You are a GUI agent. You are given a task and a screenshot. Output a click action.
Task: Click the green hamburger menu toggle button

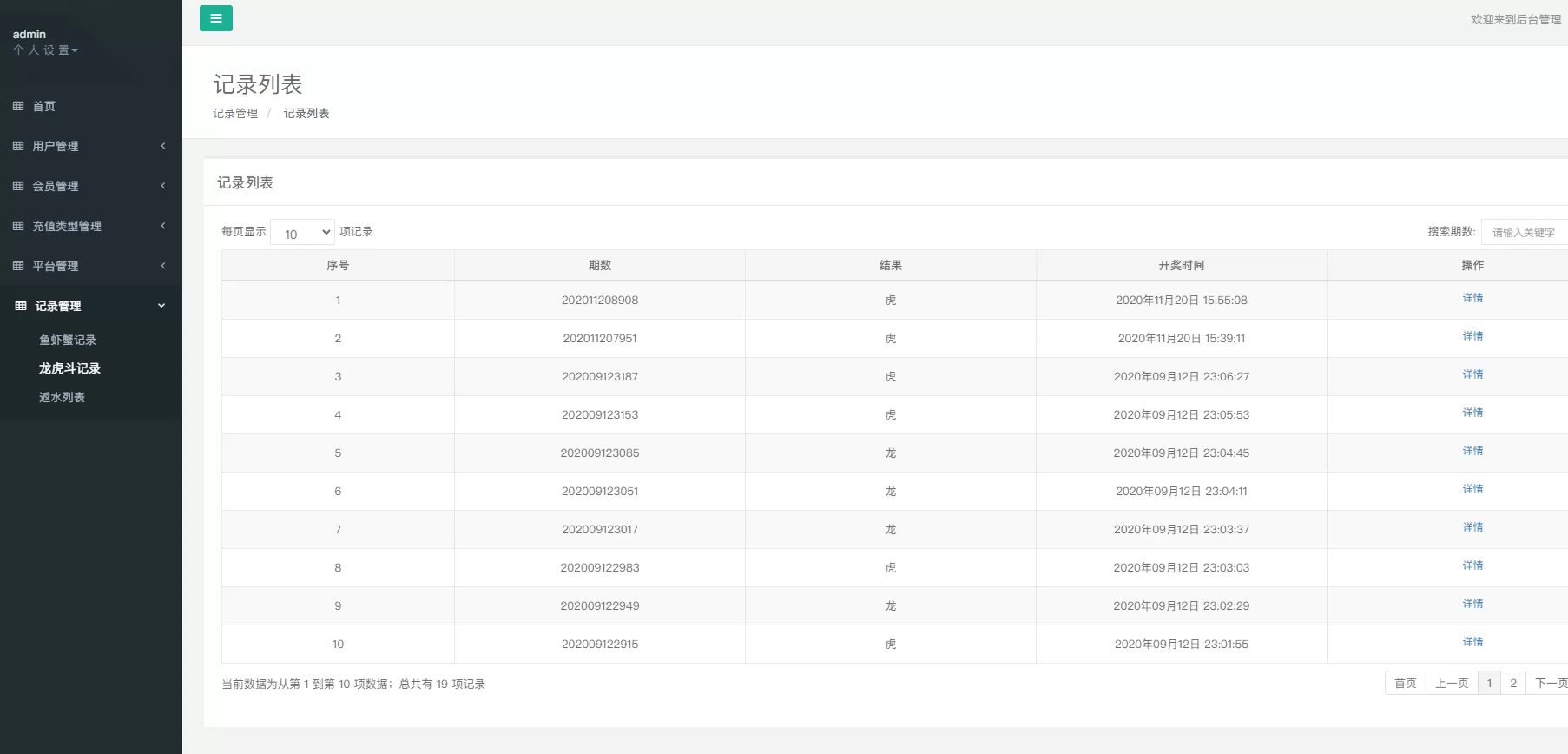[x=215, y=18]
